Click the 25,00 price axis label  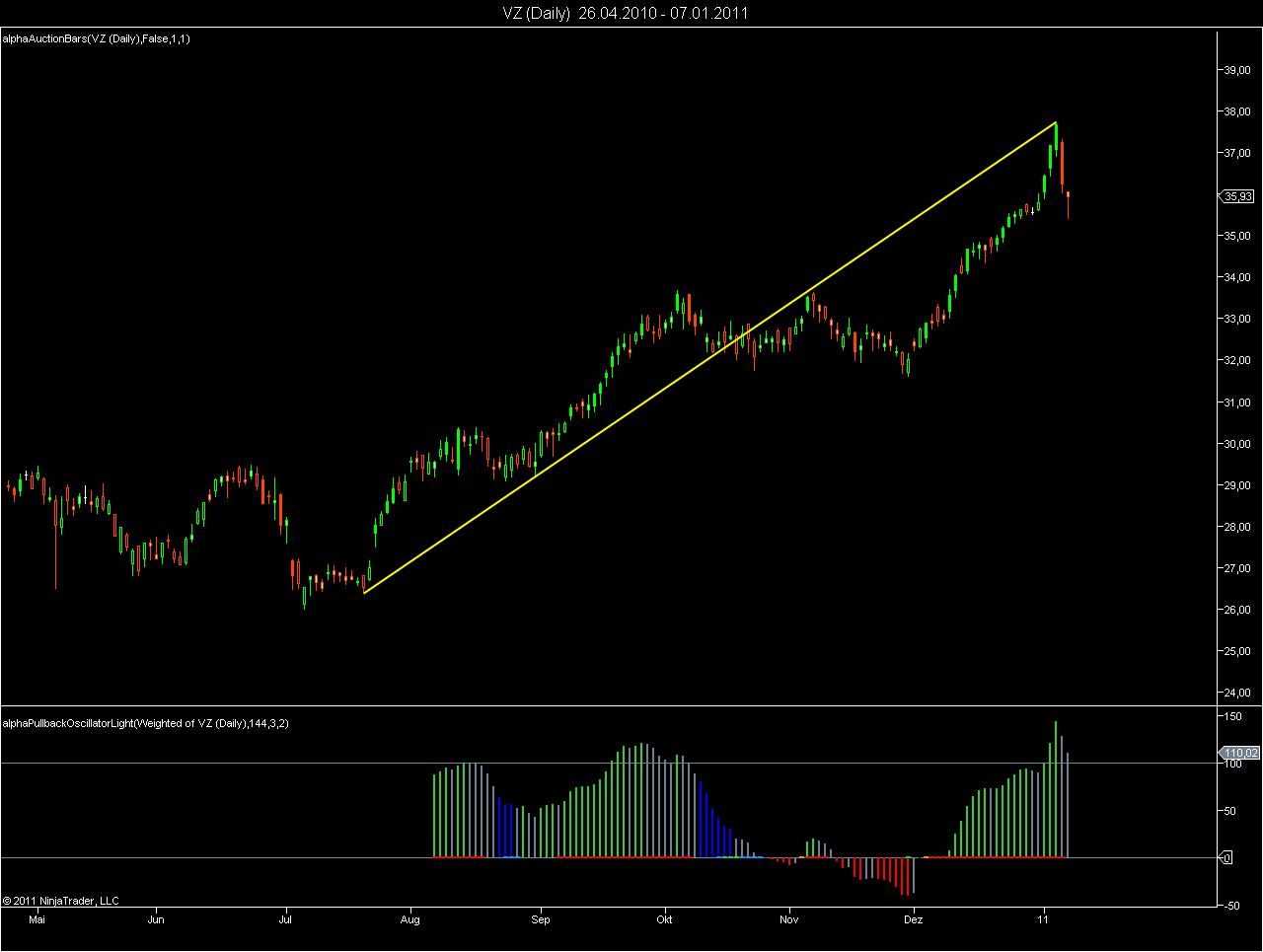click(x=1237, y=651)
